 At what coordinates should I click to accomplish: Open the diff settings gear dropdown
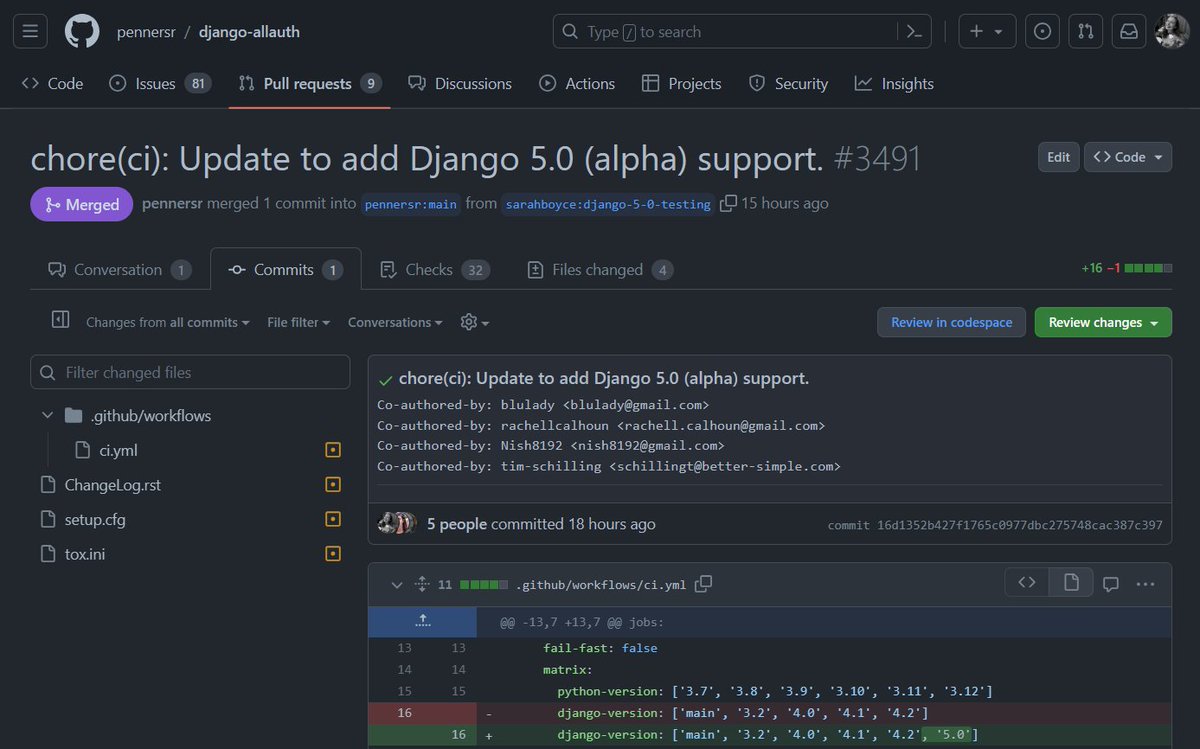coord(475,322)
